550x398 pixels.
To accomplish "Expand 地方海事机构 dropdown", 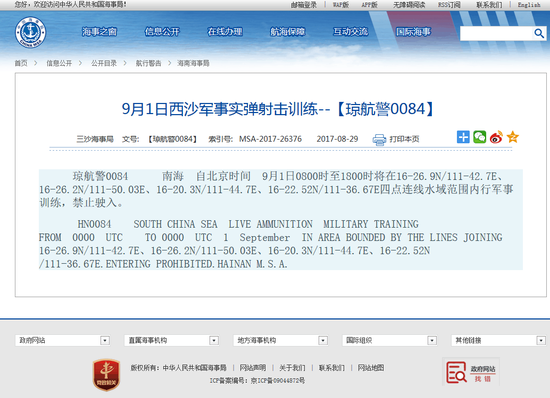I will click(281, 340).
